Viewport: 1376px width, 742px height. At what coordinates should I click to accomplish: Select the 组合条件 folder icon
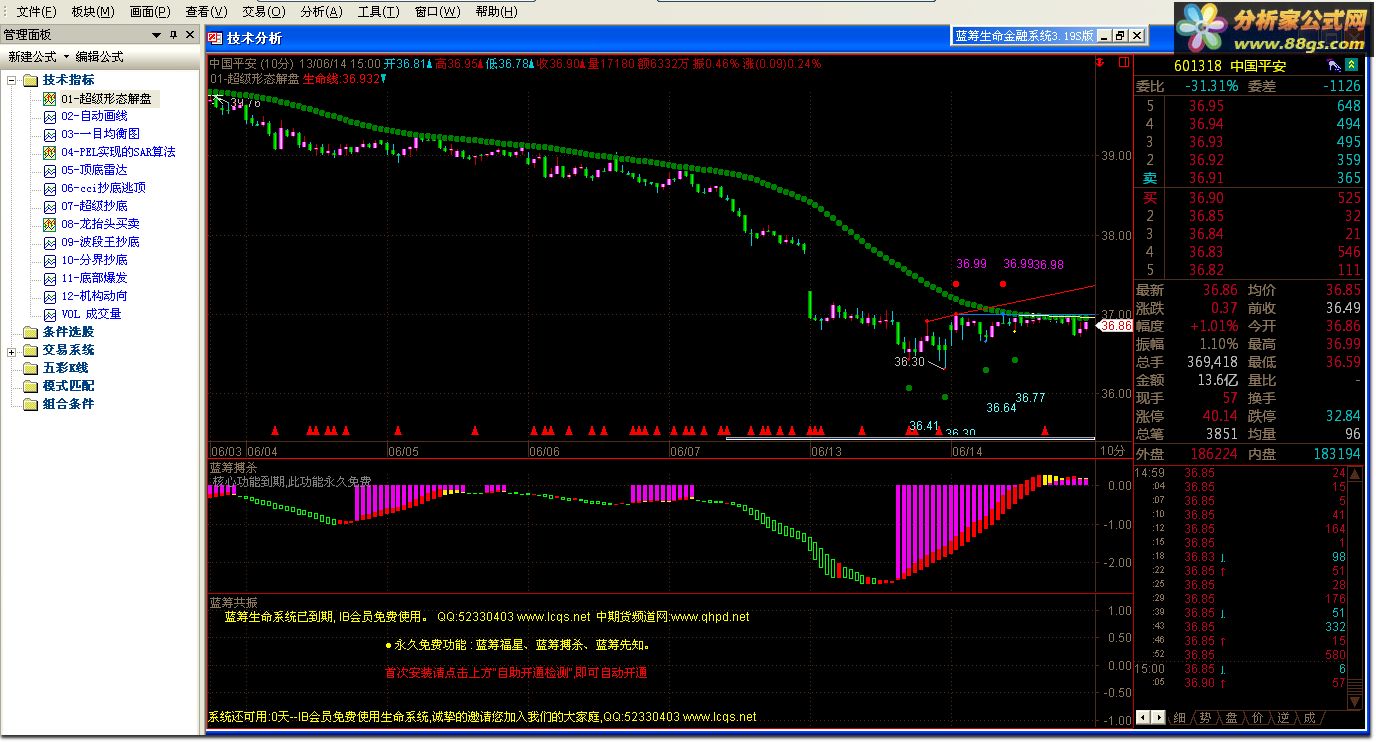pos(30,404)
